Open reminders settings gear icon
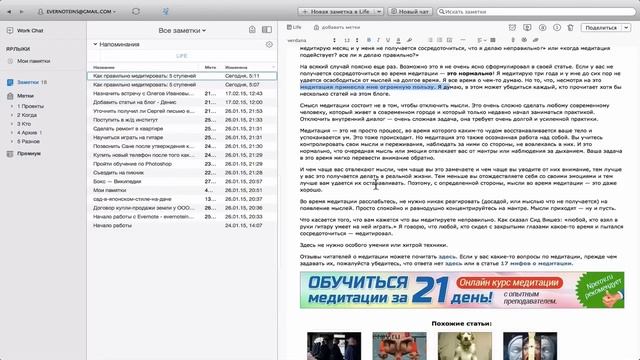The height and width of the screenshot is (360, 640). click(x=269, y=44)
